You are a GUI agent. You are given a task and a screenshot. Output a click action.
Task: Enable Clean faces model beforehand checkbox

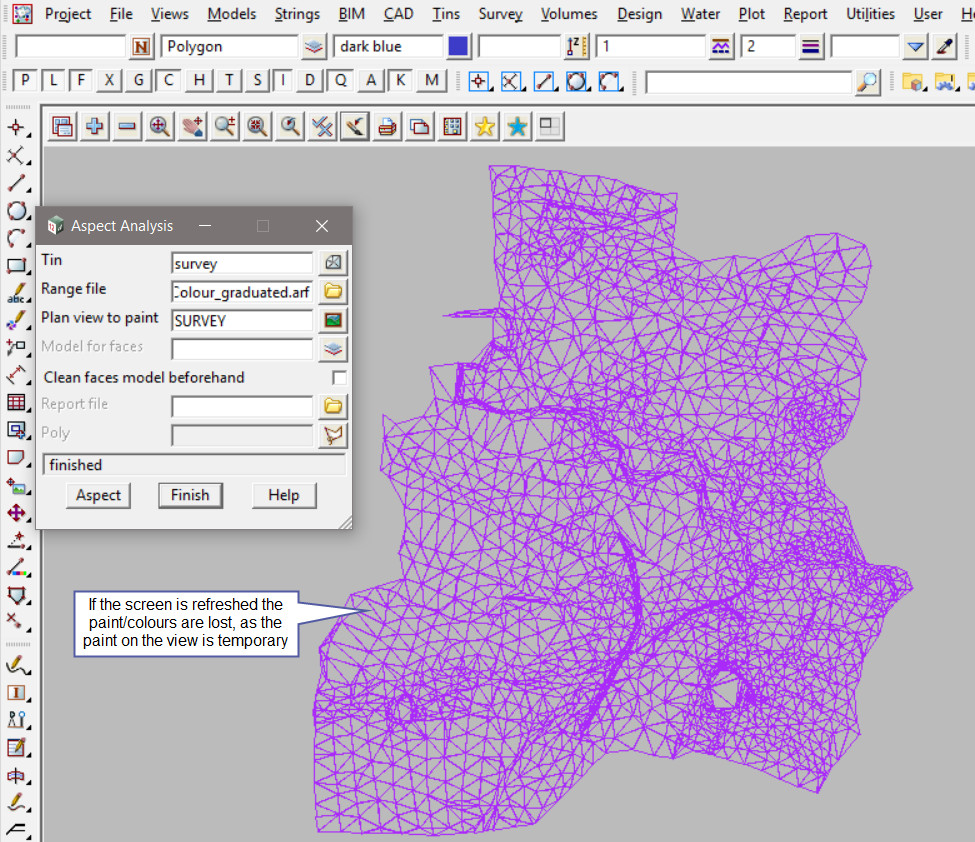340,378
